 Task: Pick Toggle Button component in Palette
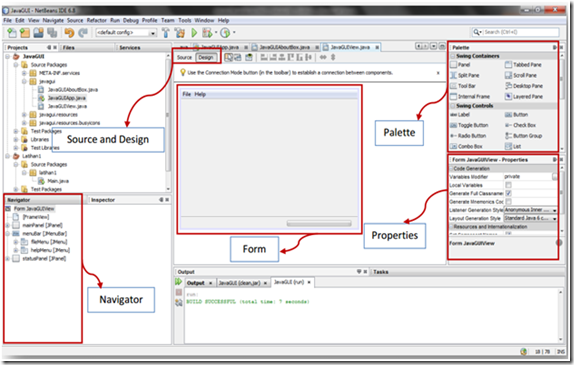point(469,125)
